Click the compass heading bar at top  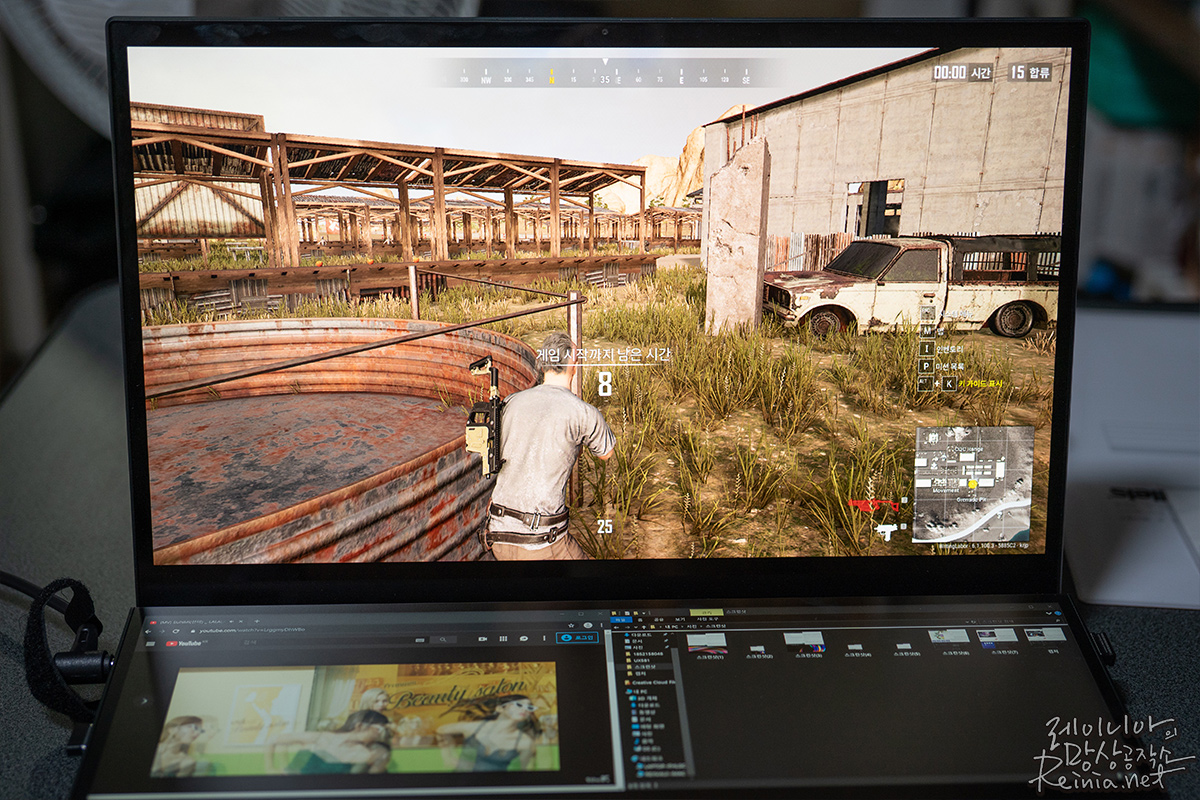[x=605, y=73]
